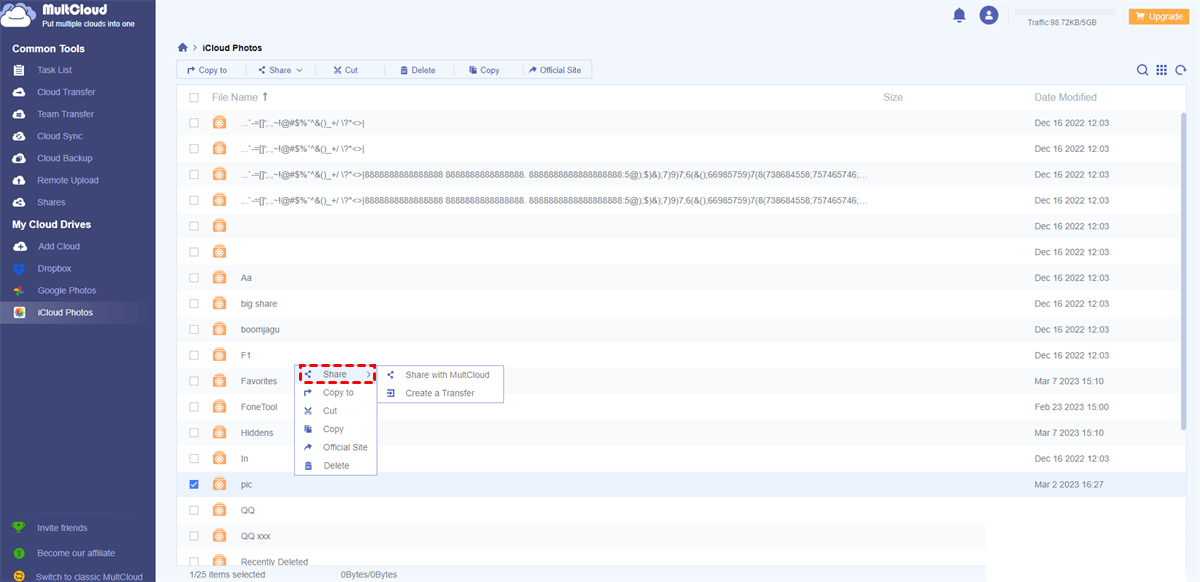1200x582 pixels.
Task: Go to home breadcrumb icon
Action: click(182, 48)
